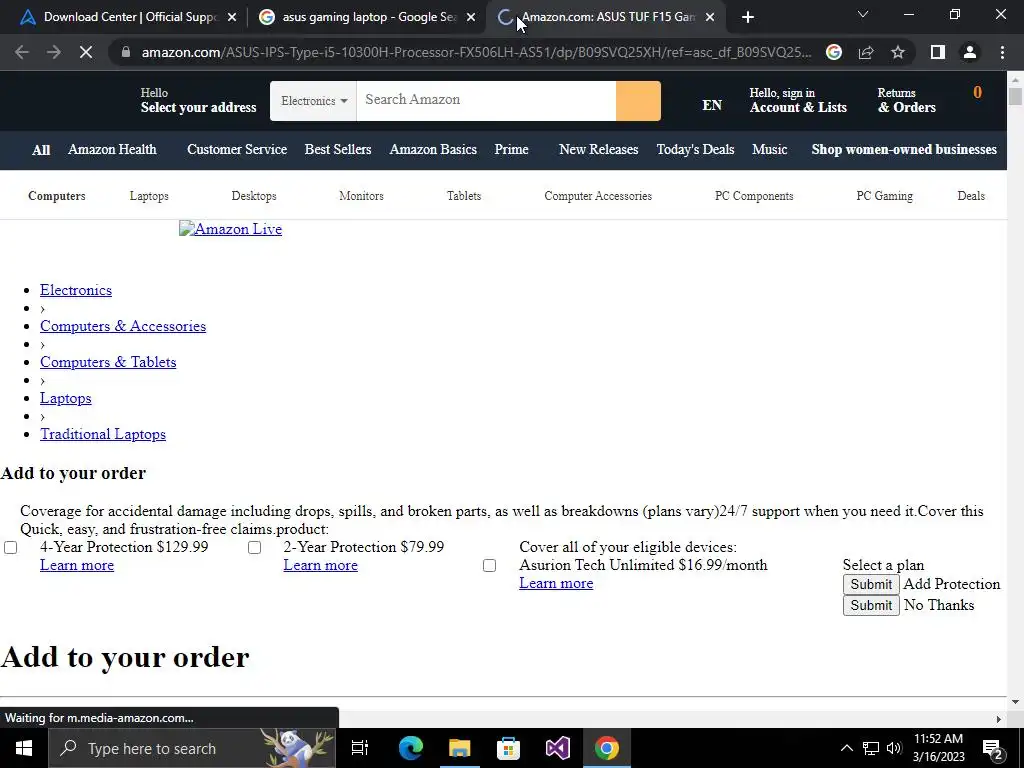Click the browser address bar URL
The image size is (1024, 768).
pyautogui.click(x=475, y=52)
